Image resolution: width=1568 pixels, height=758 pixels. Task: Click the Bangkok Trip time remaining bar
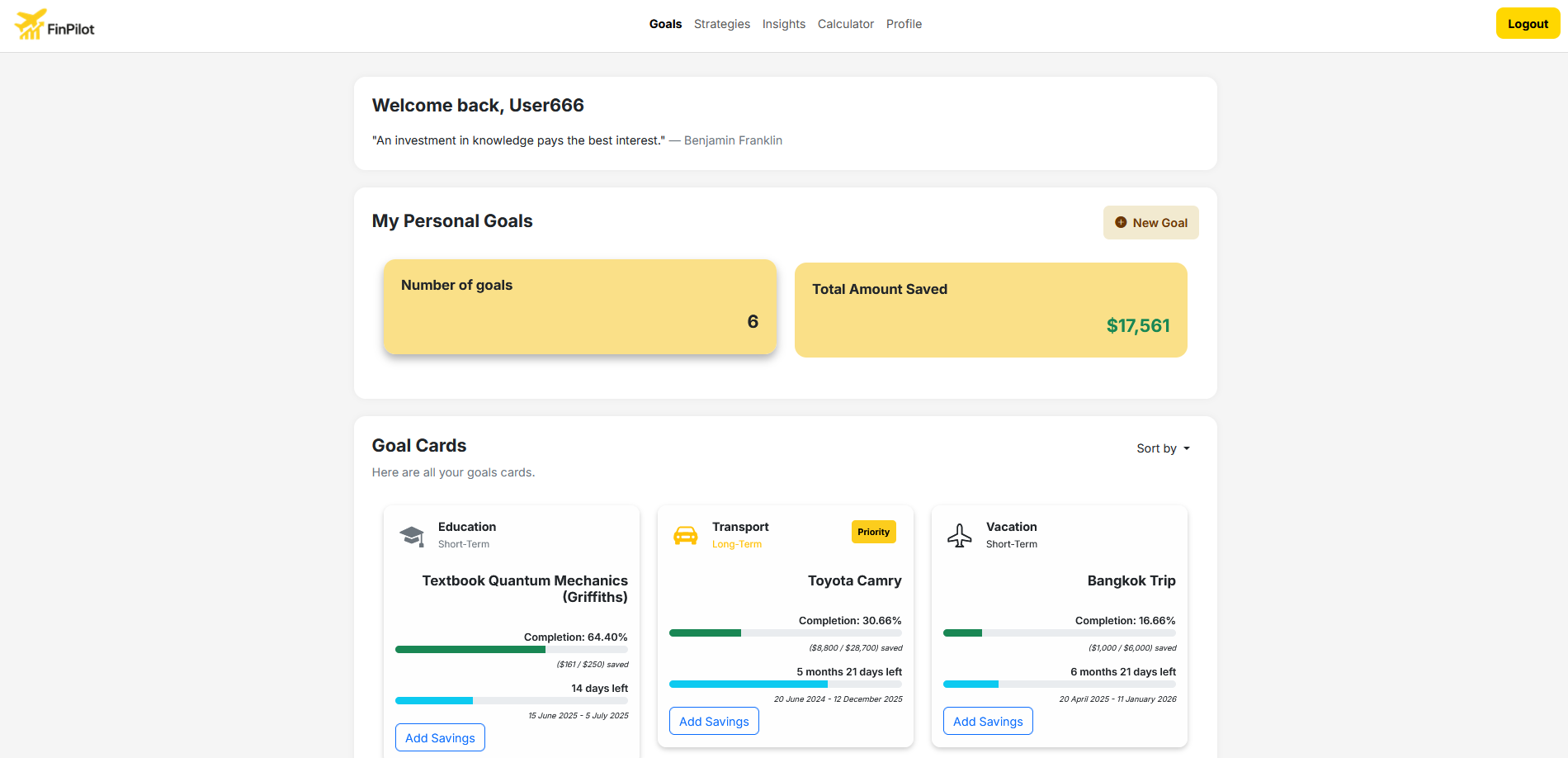[1059, 685]
